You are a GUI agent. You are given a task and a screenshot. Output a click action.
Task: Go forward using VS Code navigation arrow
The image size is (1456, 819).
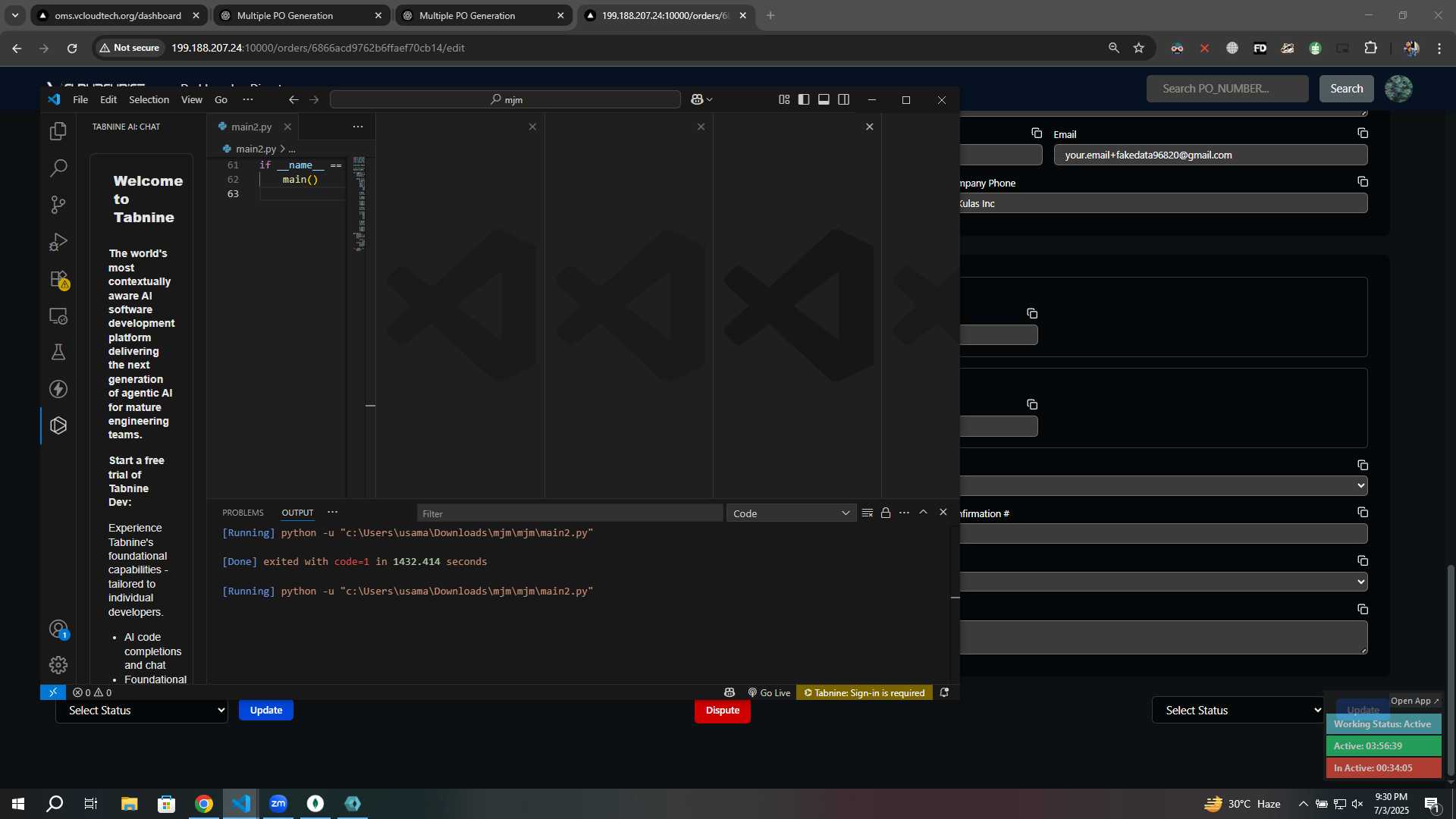click(x=314, y=99)
